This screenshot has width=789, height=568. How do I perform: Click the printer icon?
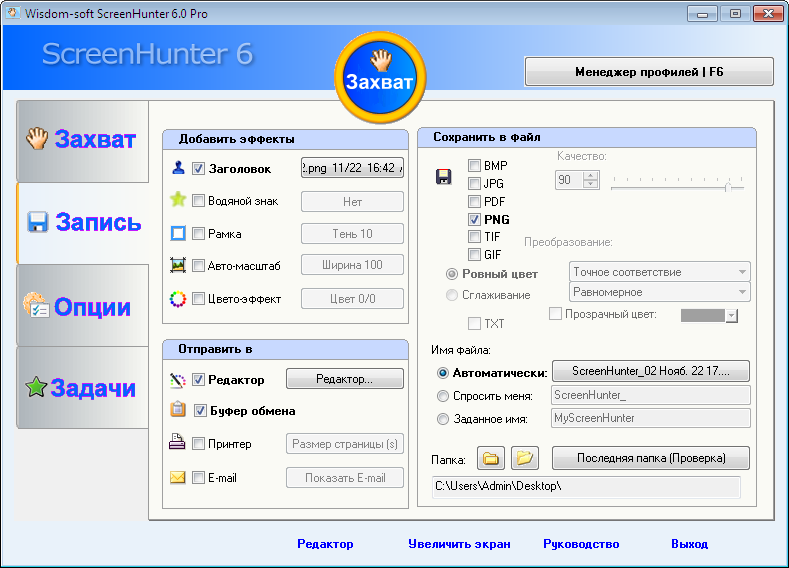pos(178,443)
